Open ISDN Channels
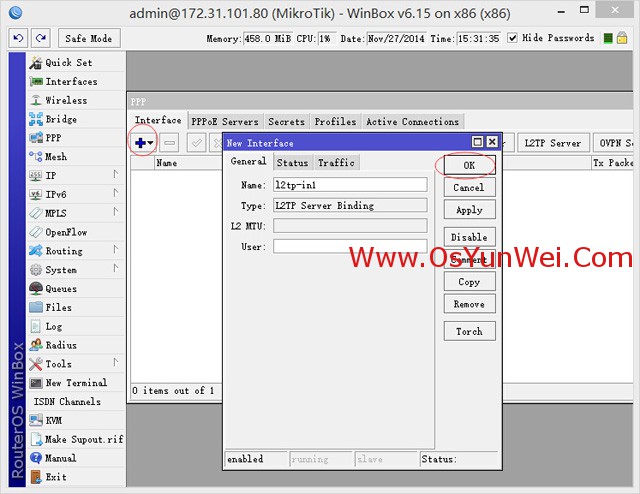Viewport: 640px width, 494px height. pos(77,402)
